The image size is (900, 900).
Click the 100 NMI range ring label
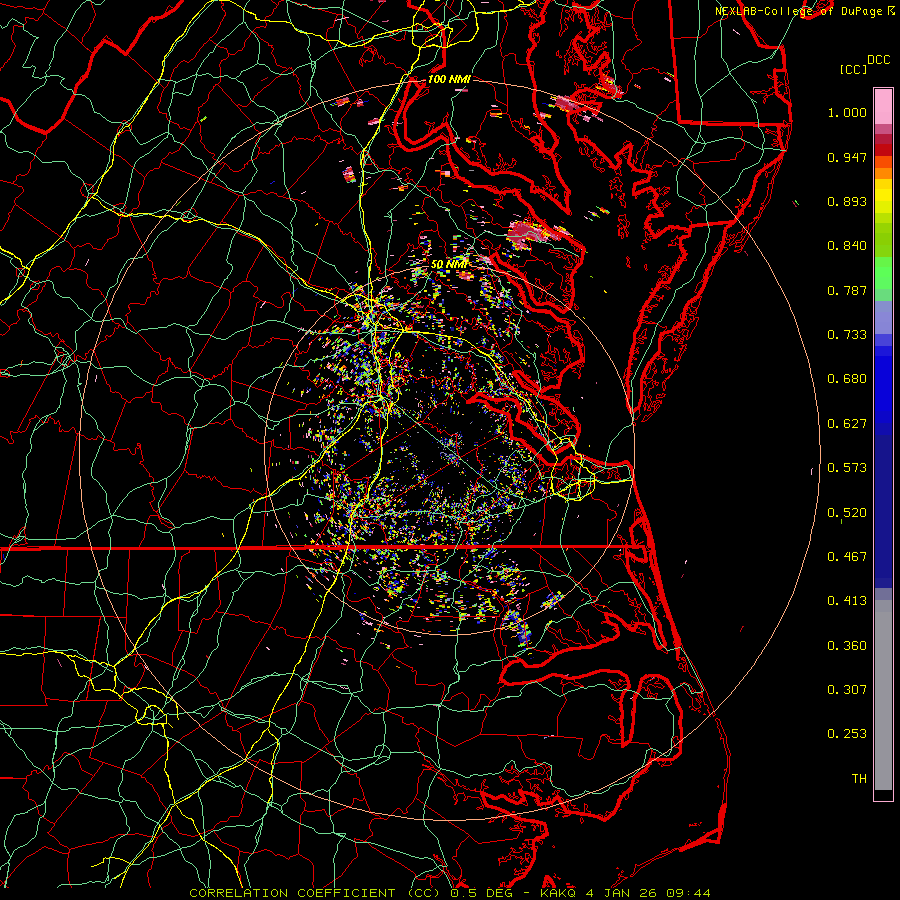click(x=449, y=79)
